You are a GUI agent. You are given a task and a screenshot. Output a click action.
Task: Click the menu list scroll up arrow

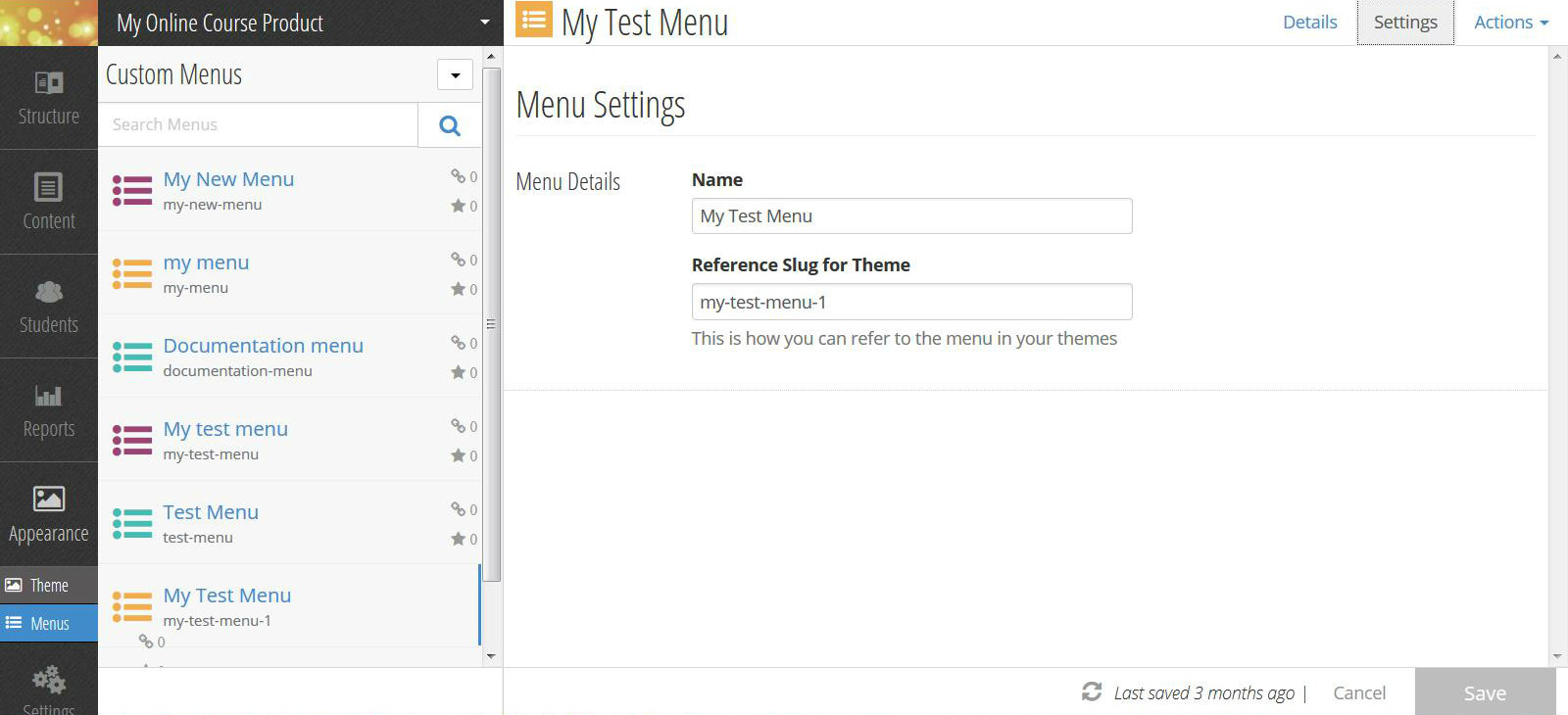491,56
